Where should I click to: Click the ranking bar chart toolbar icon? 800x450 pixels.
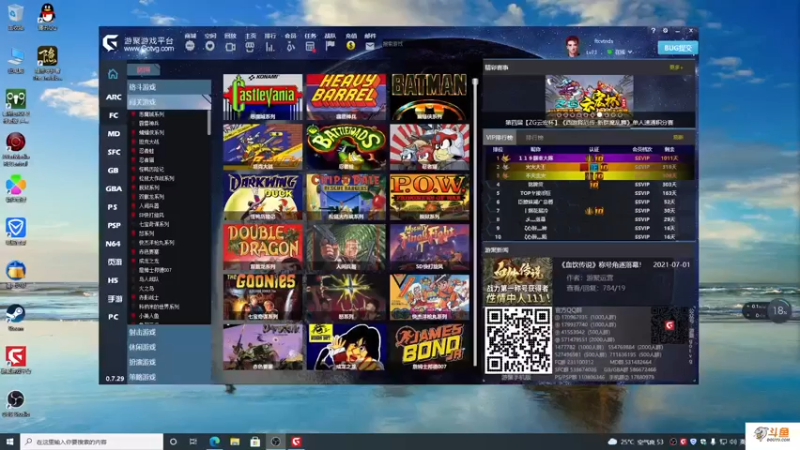[x=270, y=46]
